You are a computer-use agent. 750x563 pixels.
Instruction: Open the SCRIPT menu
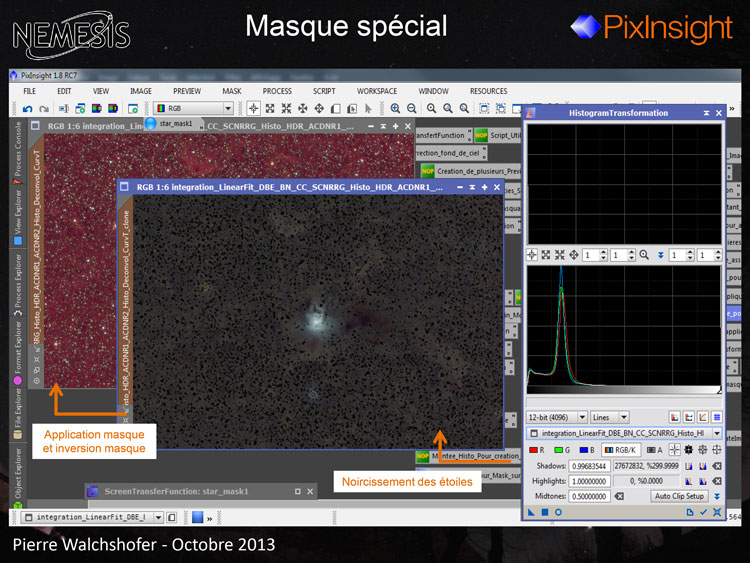click(324, 91)
